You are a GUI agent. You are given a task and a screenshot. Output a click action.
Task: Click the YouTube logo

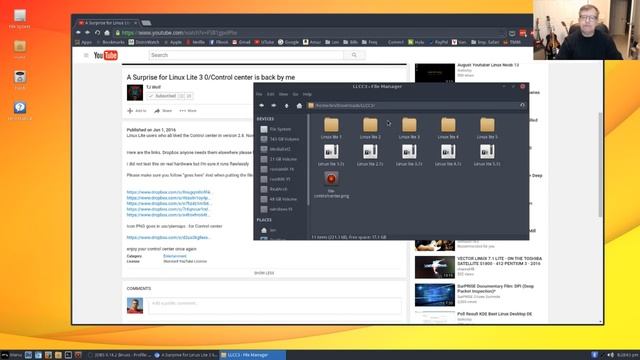pos(106,55)
